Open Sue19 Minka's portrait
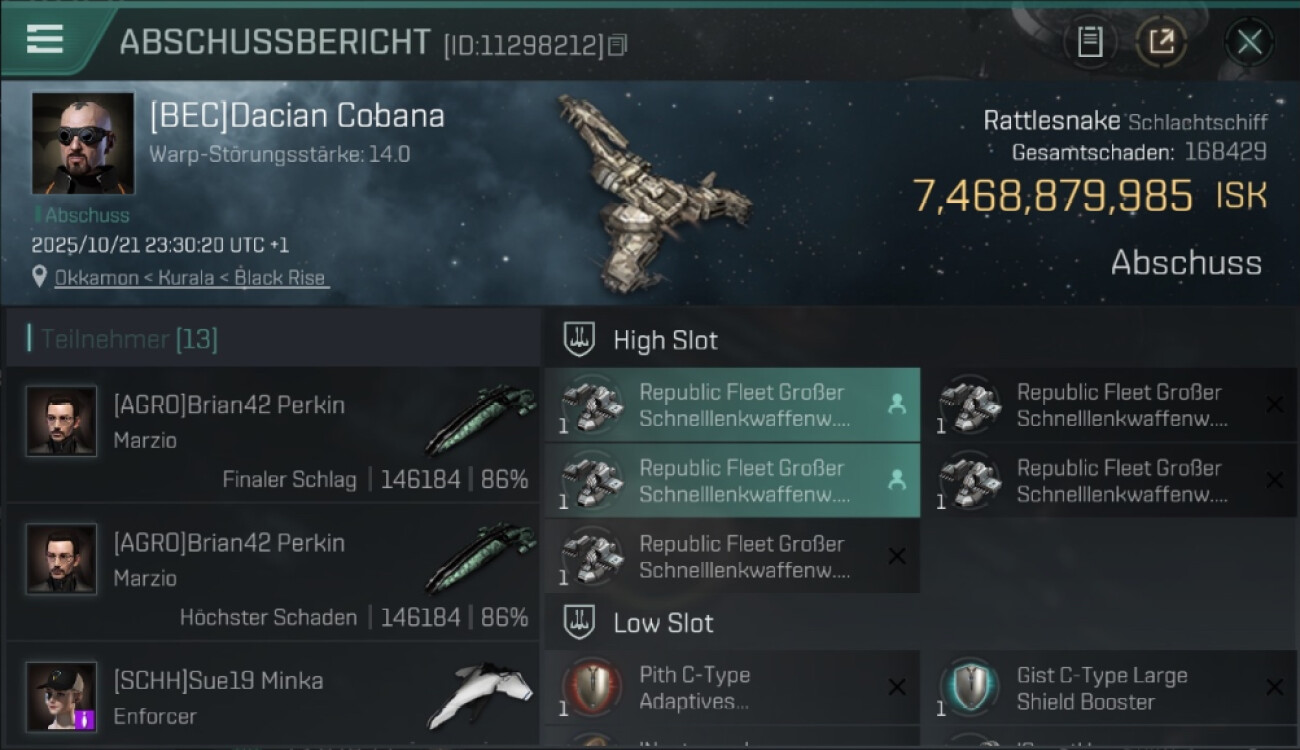The height and width of the screenshot is (750, 1300). pos(62,696)
